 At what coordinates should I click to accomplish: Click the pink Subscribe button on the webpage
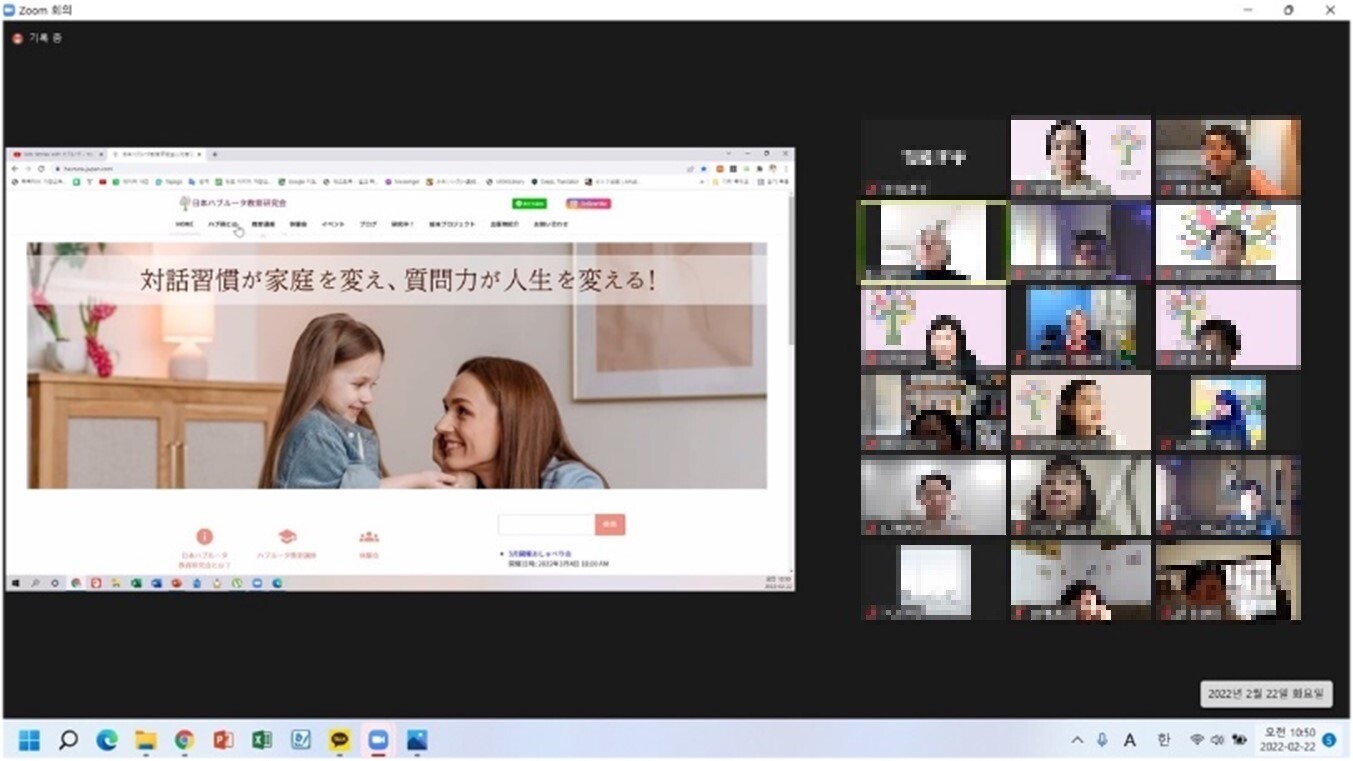click(588, 203)
